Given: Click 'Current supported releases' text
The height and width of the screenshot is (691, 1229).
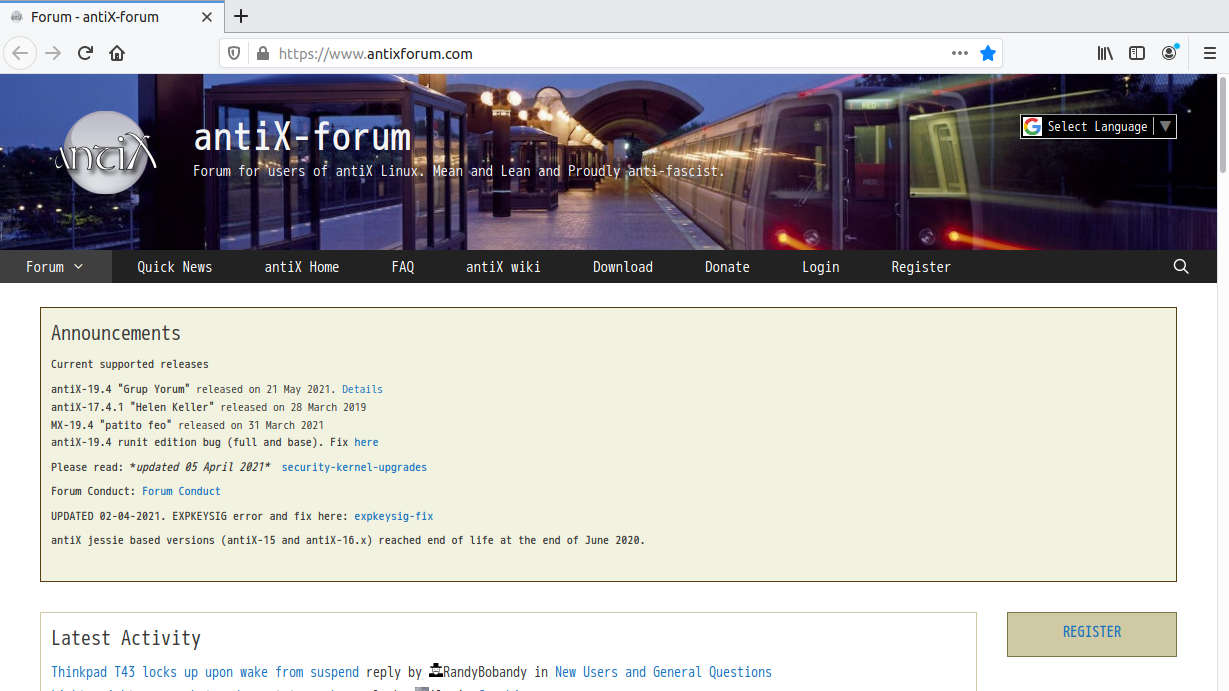Looking at the screenshot, I should [130, 364].
